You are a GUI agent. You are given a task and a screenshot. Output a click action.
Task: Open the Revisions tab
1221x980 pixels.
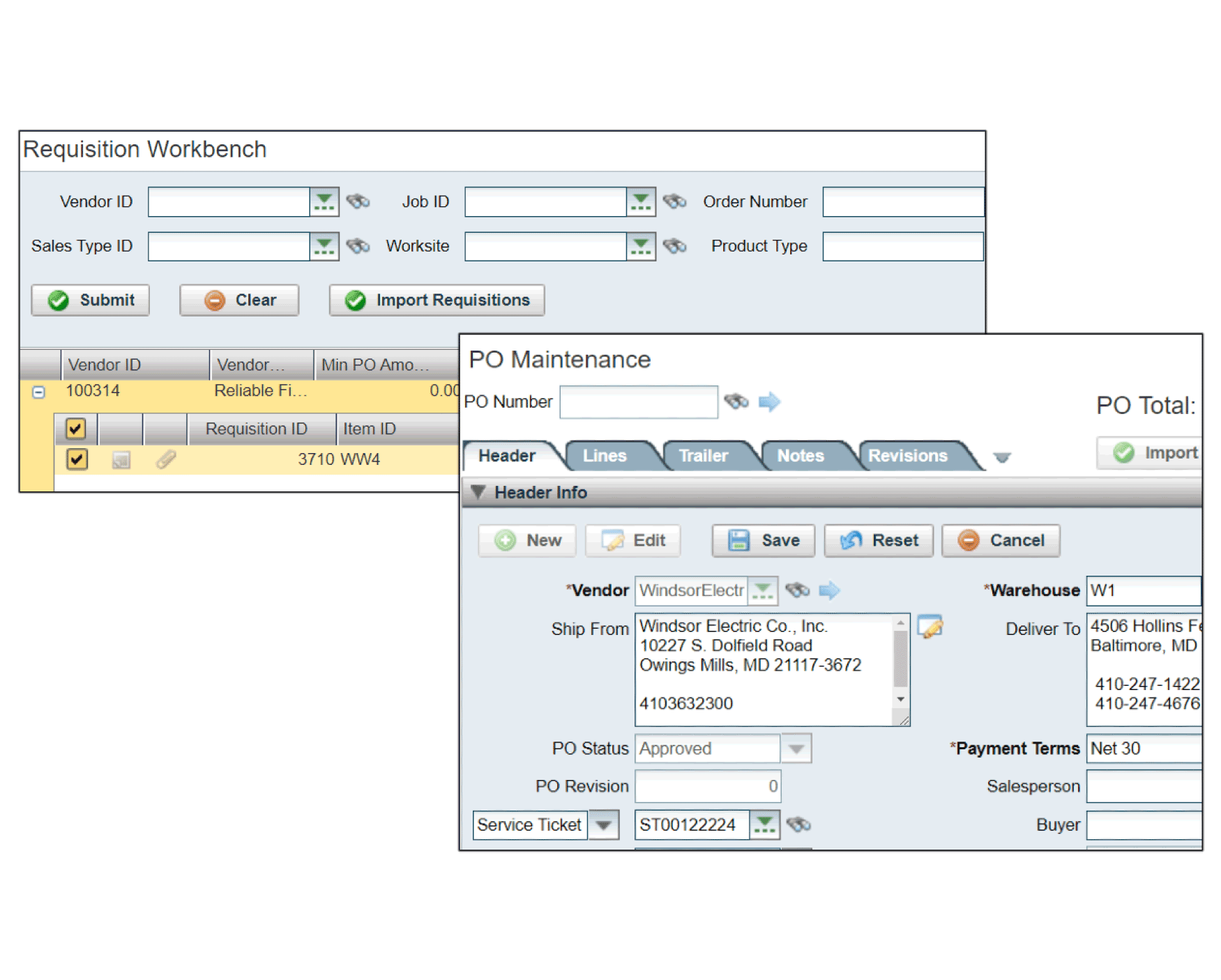[907, 456]
